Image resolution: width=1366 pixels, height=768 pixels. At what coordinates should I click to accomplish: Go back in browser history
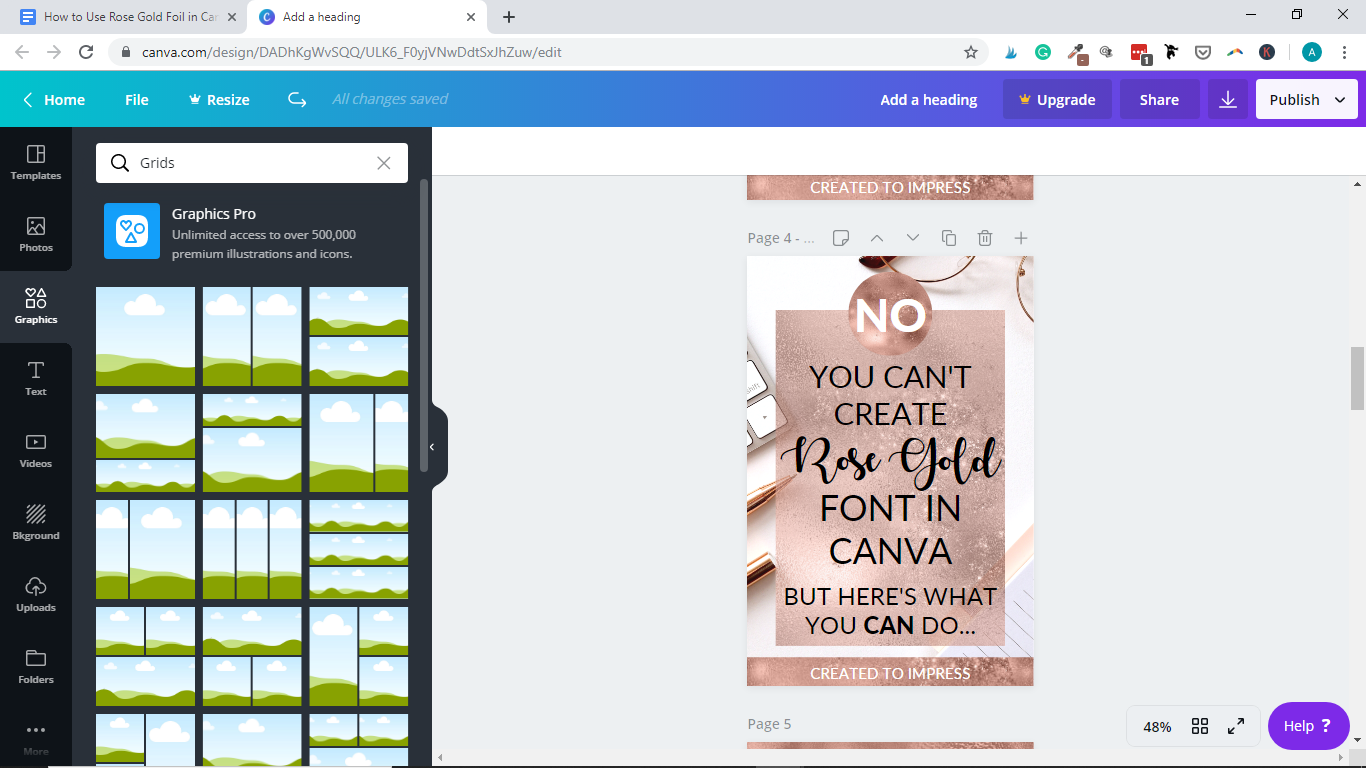(22, 52)
